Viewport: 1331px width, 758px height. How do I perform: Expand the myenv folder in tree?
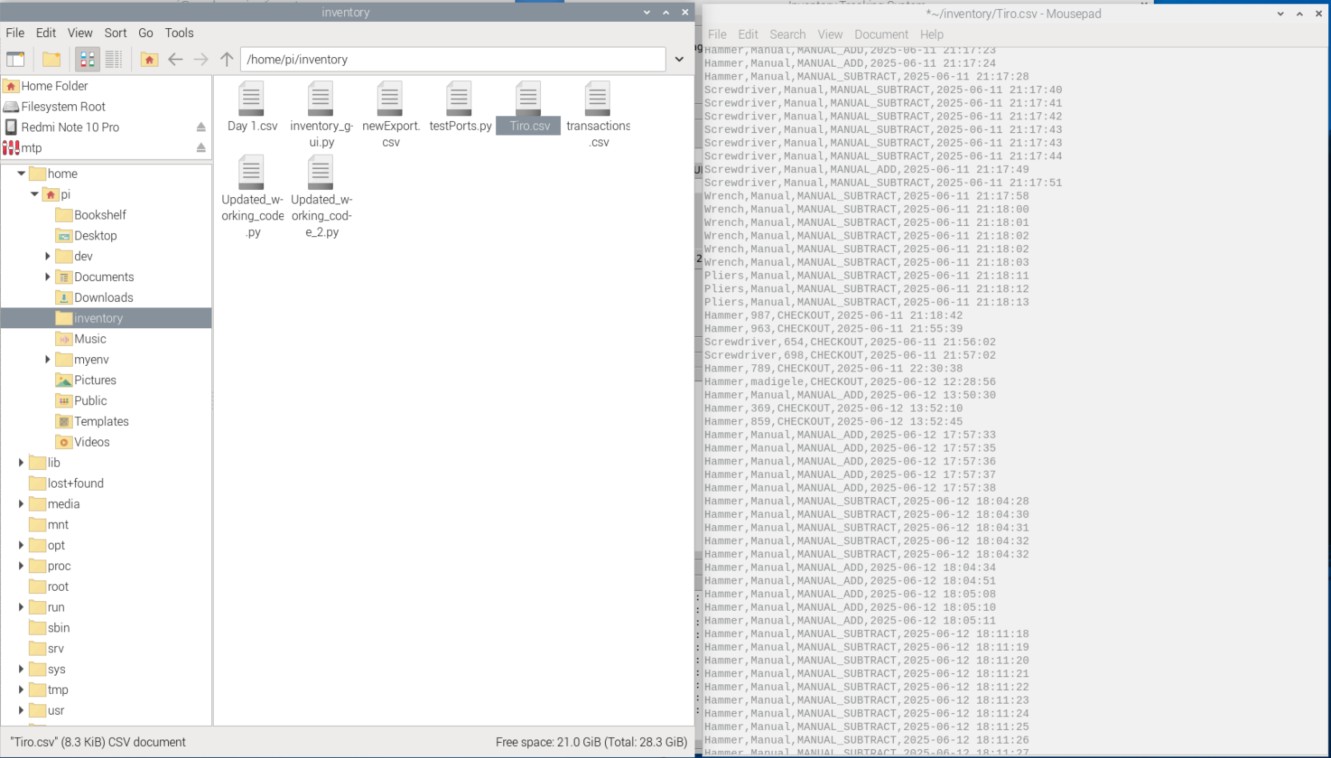tap(47, 359)
